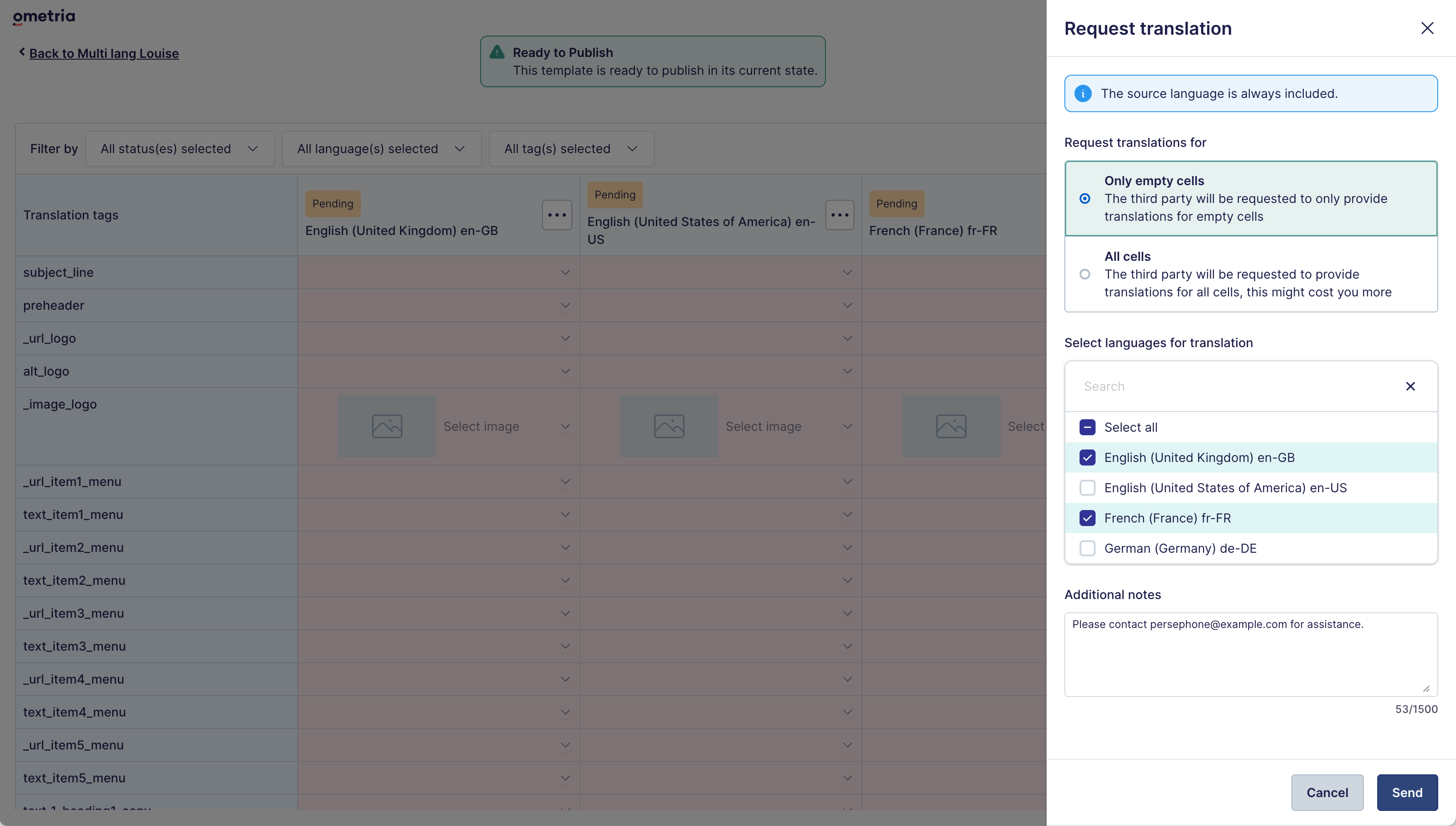
Task: Expand the _image_logo en-GB Select image dropdown
Action: (565, 427)
